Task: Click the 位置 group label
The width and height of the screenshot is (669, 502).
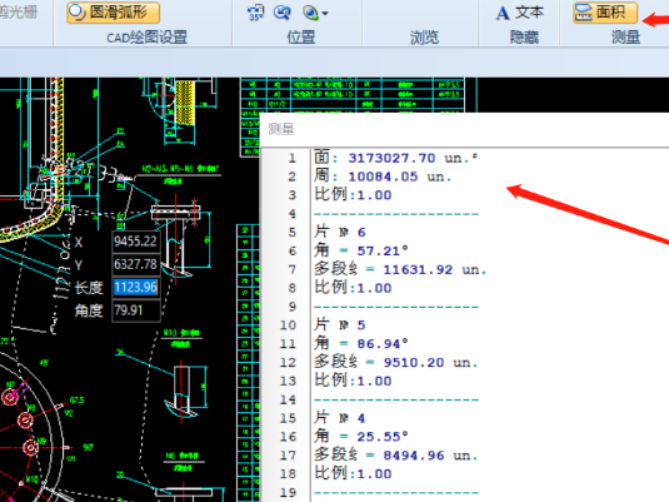Action: (x=301, y=38)
